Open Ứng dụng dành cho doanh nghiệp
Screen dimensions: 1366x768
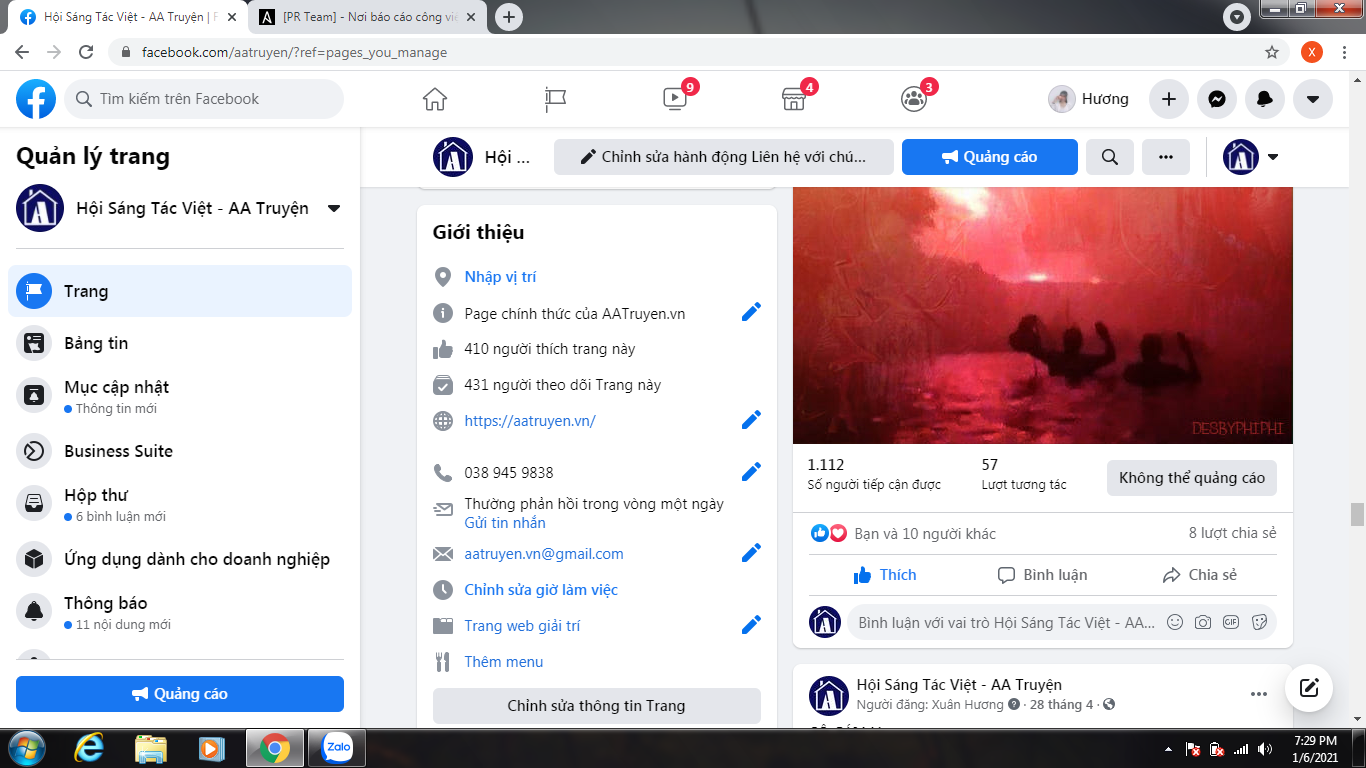coord(180,559)
